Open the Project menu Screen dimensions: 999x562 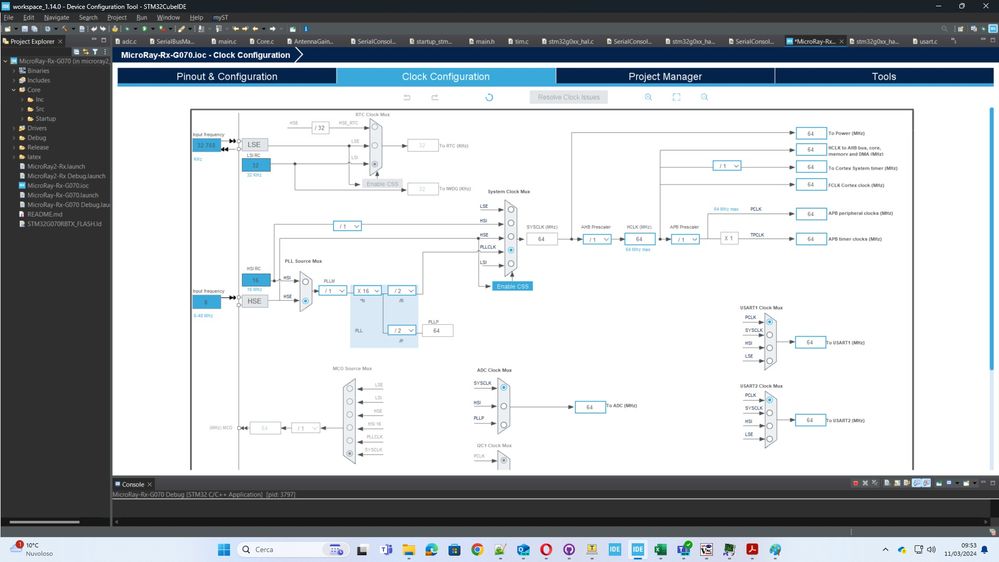pyautogui.click(x=117, y=17)
